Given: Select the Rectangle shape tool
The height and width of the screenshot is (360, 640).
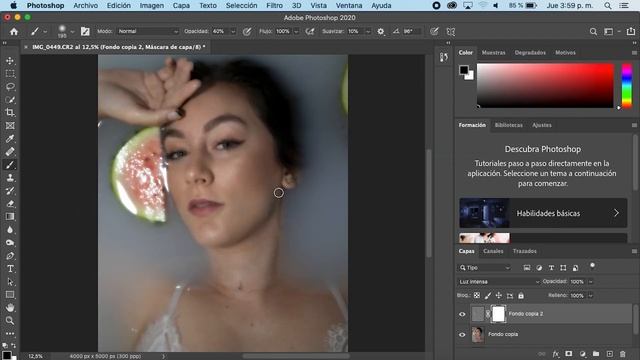Looking at the screenshot, I should pos(10,295).
